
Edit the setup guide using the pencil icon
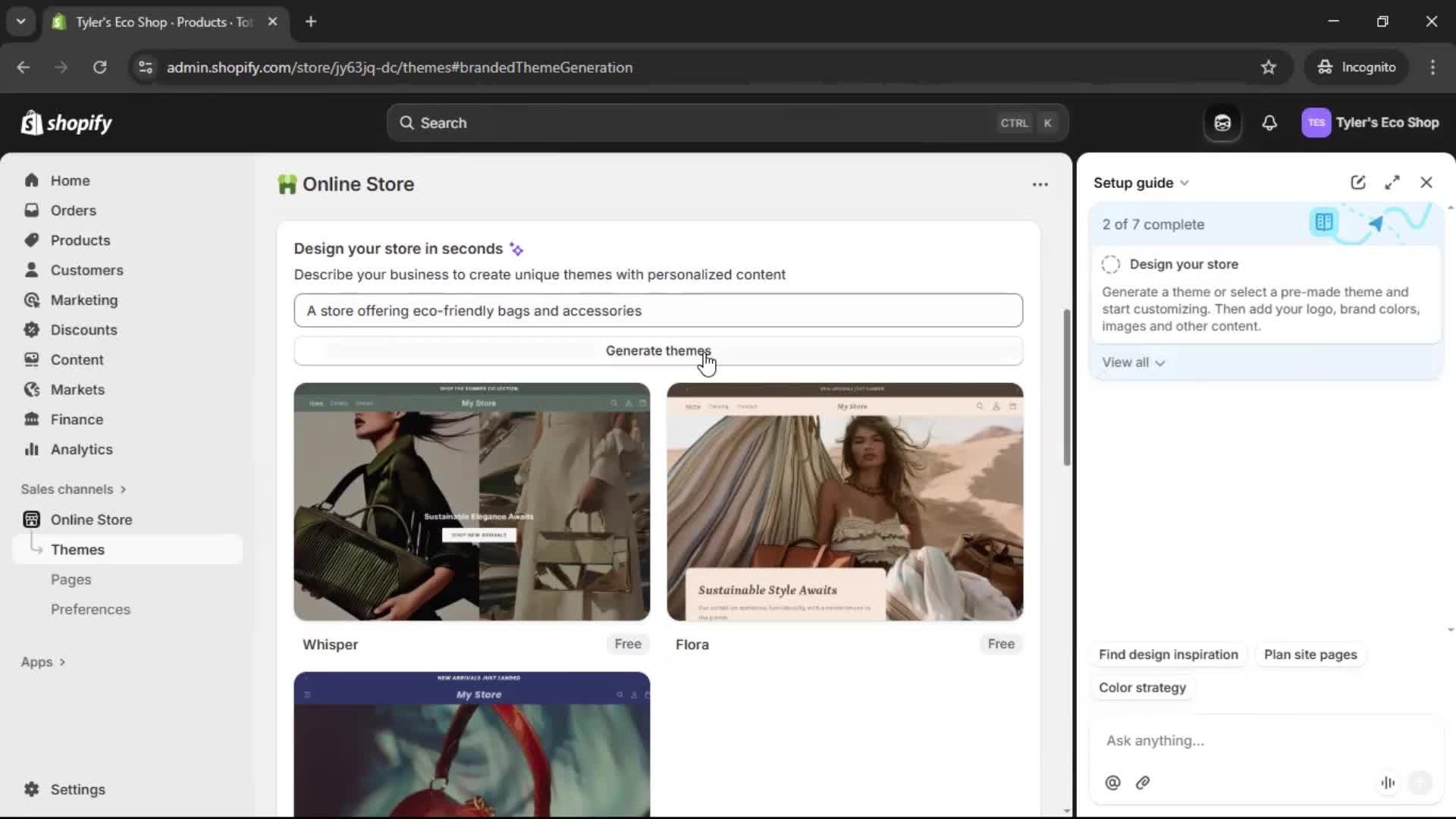[1357, 182]
